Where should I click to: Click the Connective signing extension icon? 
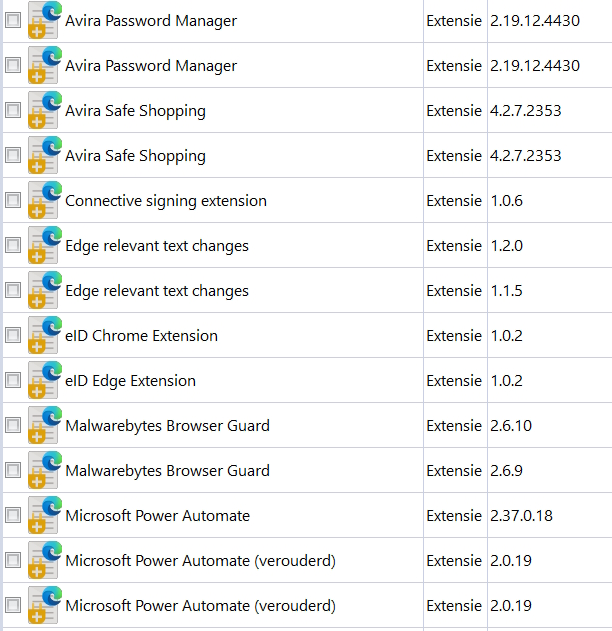[x=44, y=200]
